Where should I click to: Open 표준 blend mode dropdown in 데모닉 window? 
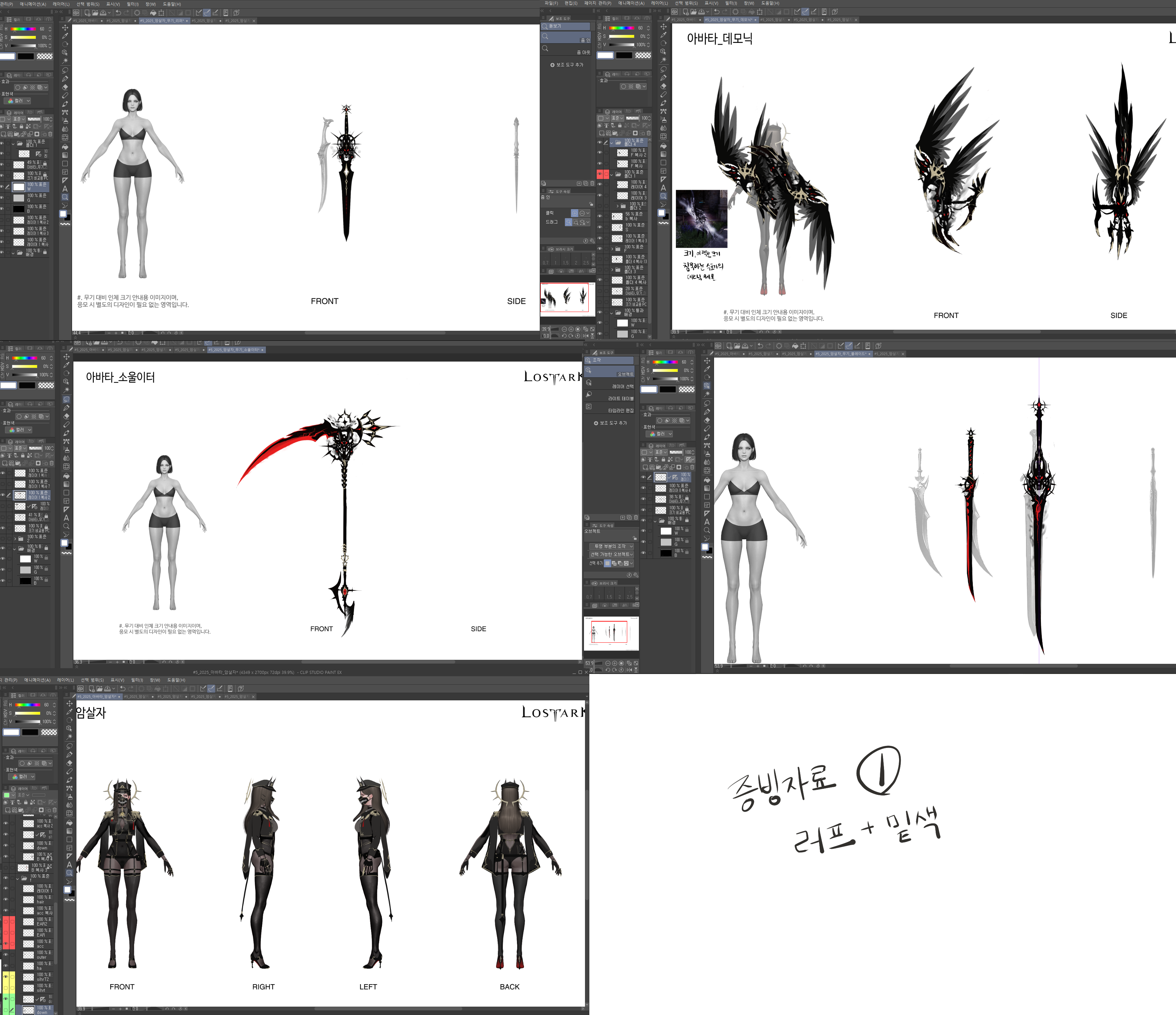pos(617,118)
